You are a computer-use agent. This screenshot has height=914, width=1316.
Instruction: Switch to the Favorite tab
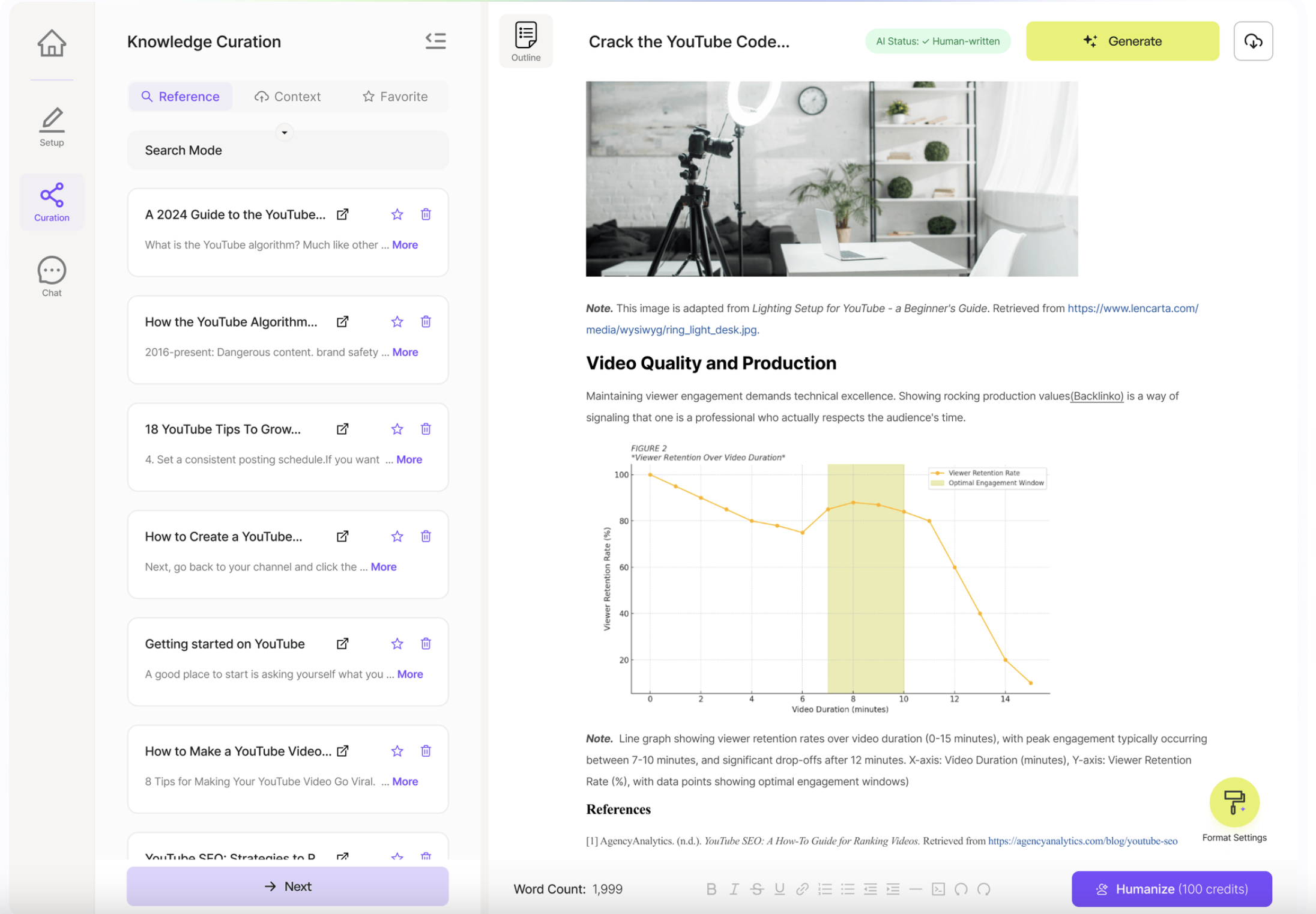tap(395, 96)
